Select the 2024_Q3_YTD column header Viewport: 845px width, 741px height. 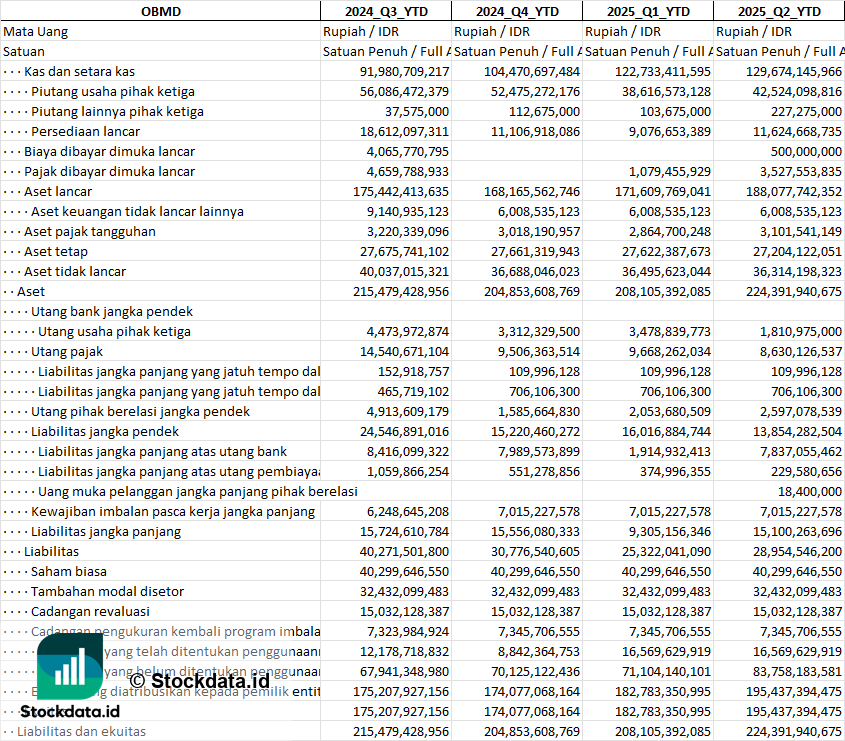coord(386,11)
